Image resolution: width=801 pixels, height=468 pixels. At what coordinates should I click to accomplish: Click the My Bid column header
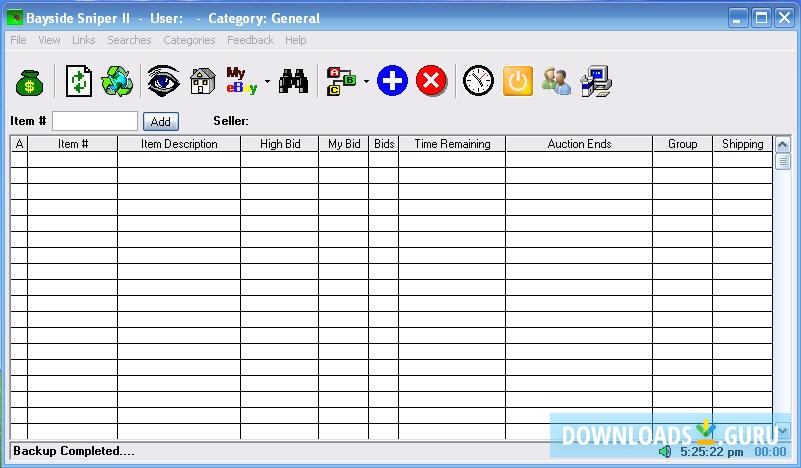(344, 144)
